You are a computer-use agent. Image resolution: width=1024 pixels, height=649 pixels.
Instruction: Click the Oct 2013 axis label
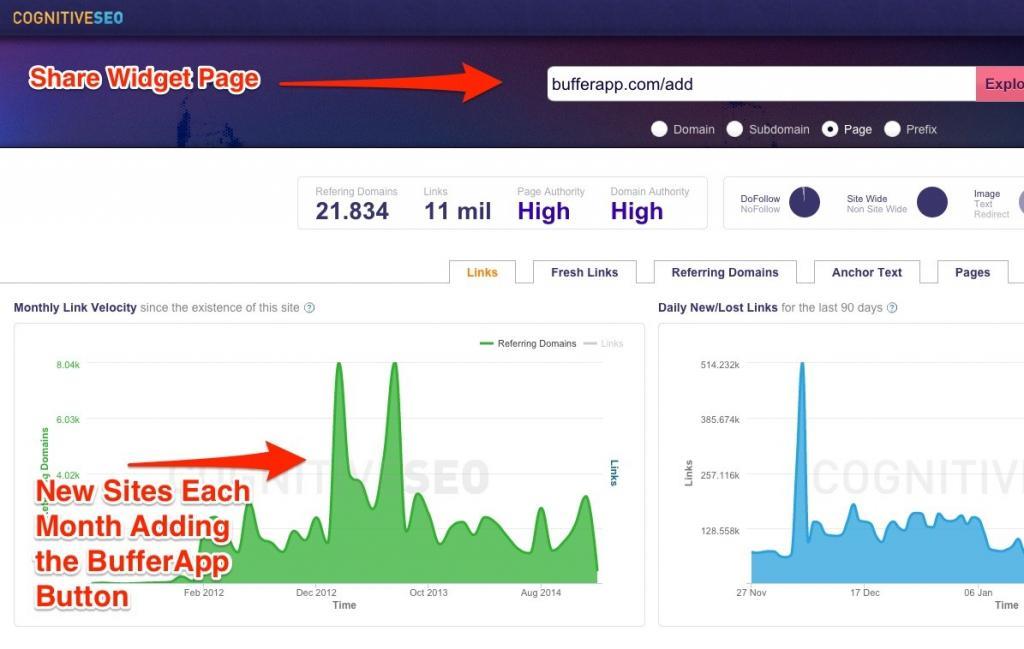pos(428,592)
